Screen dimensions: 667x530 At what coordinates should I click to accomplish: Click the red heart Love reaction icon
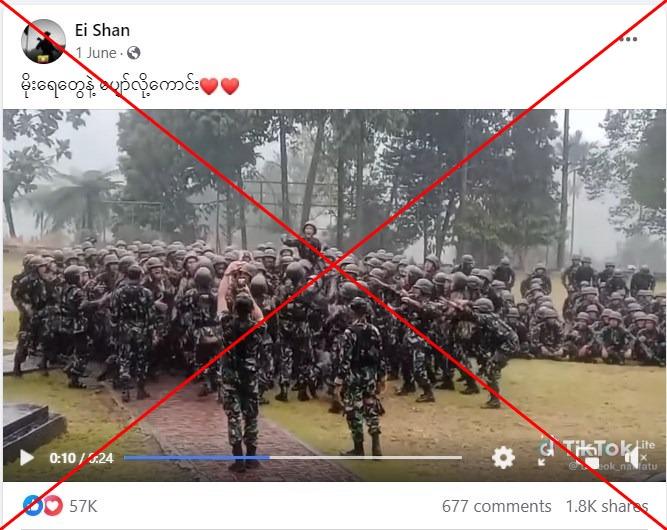pyautogui.click(x=53, y=506)
